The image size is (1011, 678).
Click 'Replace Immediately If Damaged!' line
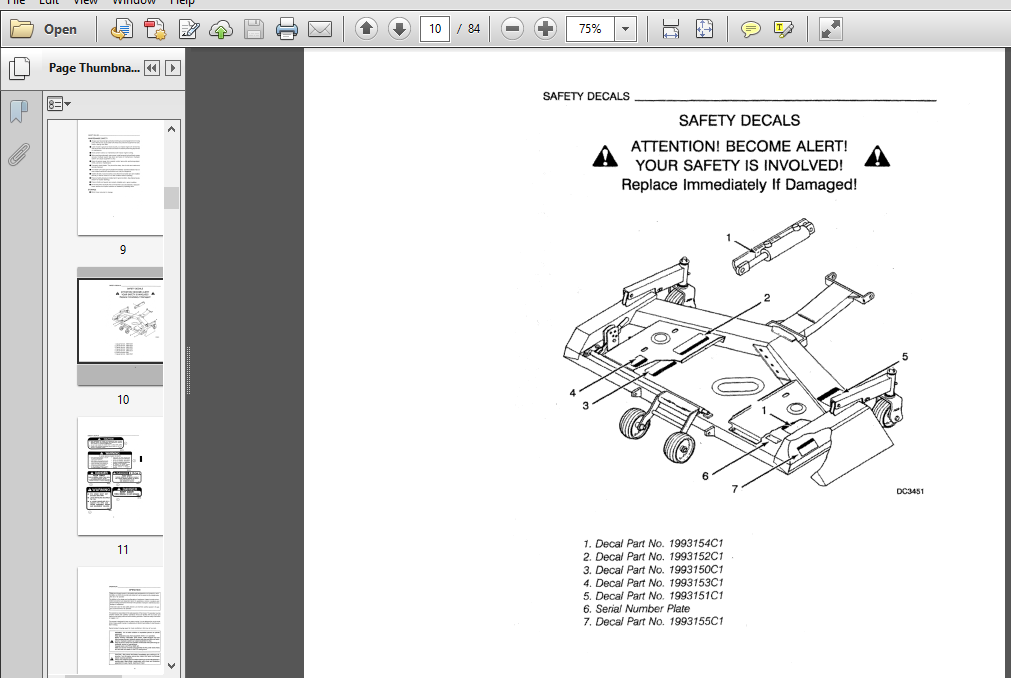pyautogui.click(x=739, y=185)
